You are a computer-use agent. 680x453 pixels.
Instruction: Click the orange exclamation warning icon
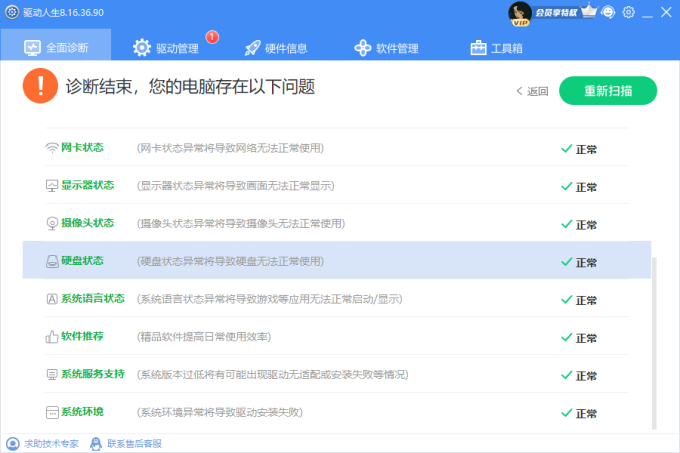(x=40, y=86)
